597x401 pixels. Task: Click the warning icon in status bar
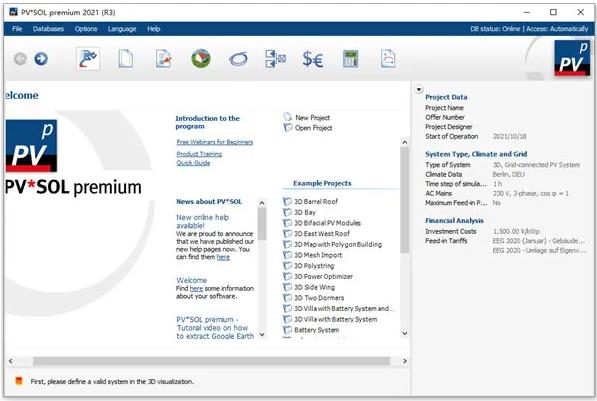(x=19, y=381)
